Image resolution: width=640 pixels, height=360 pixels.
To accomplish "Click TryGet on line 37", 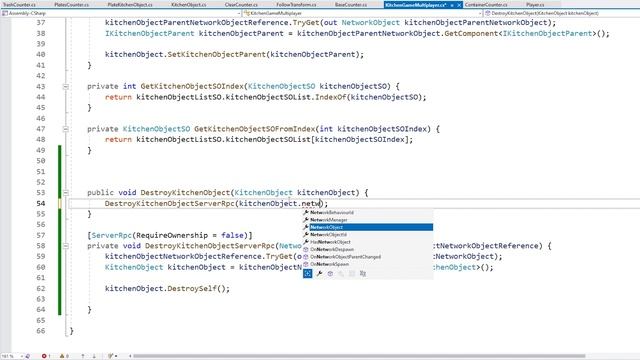I will (306, 22).
